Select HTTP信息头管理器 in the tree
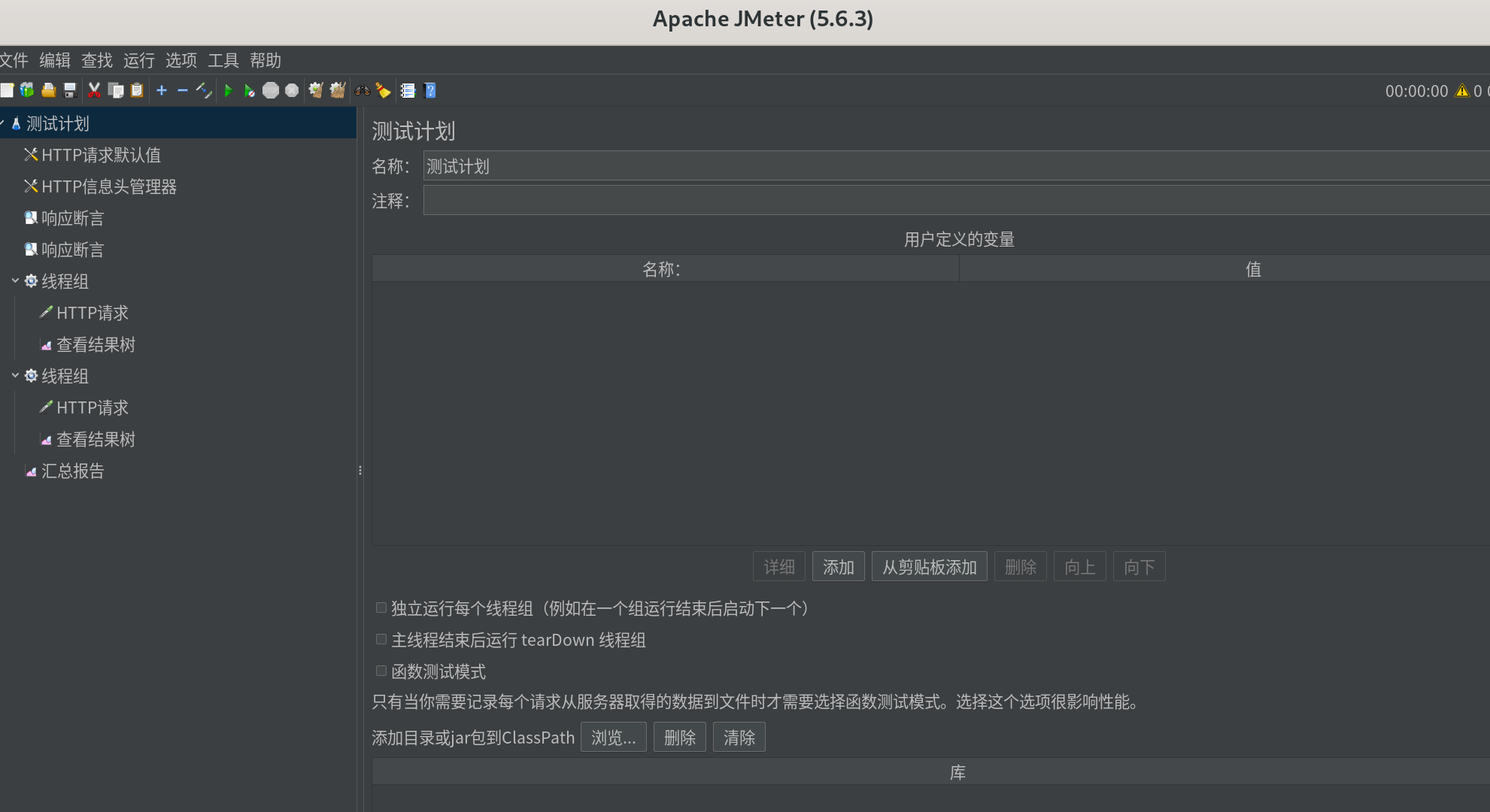Screen dimensions: 1490x812 click(x=109, y=186)
